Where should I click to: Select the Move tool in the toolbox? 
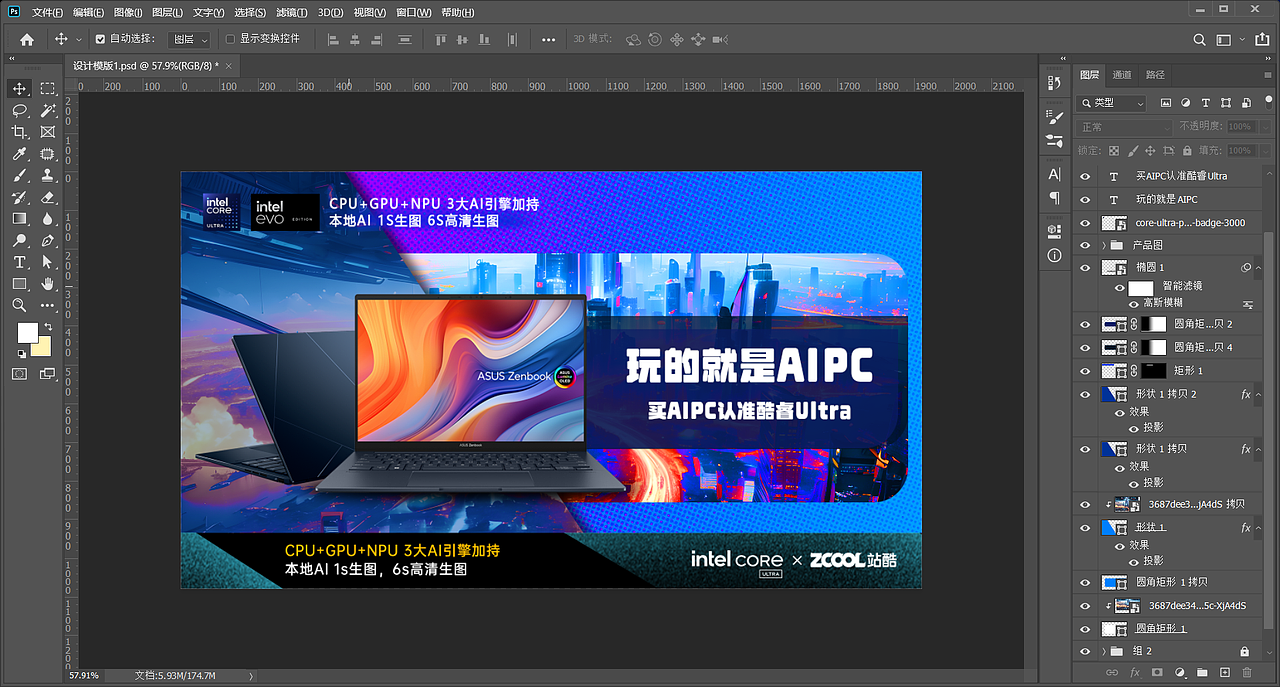(x=19, y=89)
